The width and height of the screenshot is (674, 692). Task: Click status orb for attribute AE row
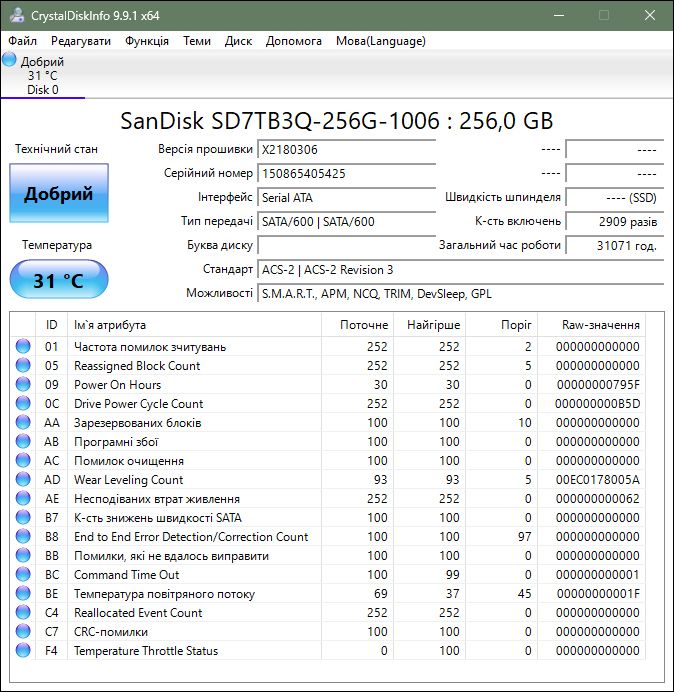click(x=23, y=498)
